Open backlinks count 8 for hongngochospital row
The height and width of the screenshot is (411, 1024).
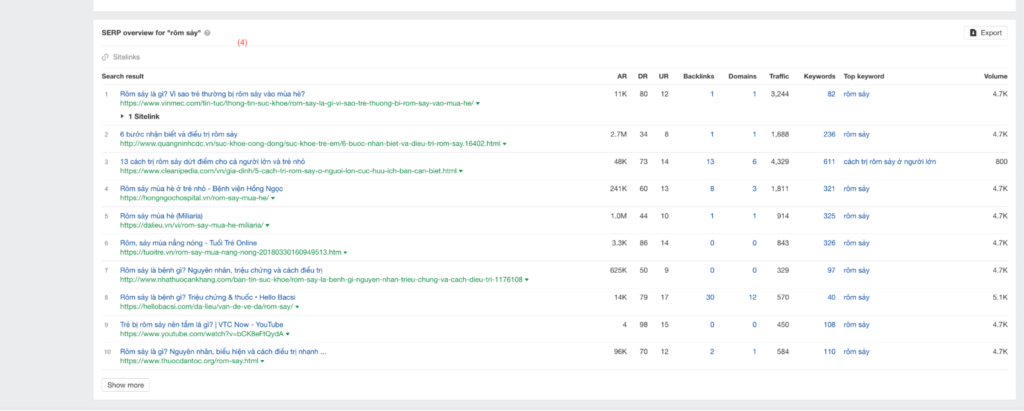tap(712, 188)
